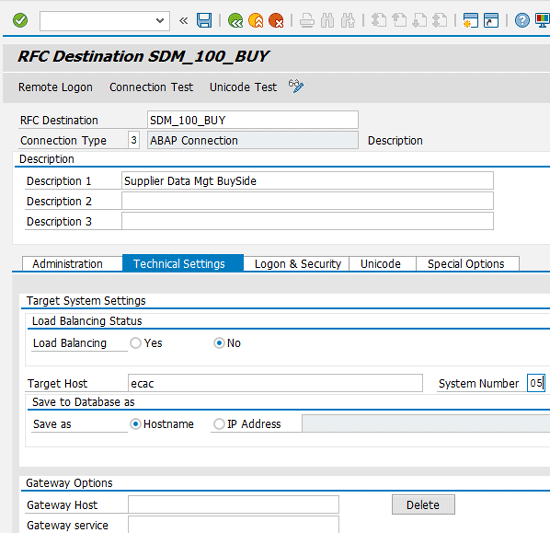Click the Delete button in Gateway Options
The height and width of the screenshot is (533, 550).
pyautogui.click(x=423, y=505)
